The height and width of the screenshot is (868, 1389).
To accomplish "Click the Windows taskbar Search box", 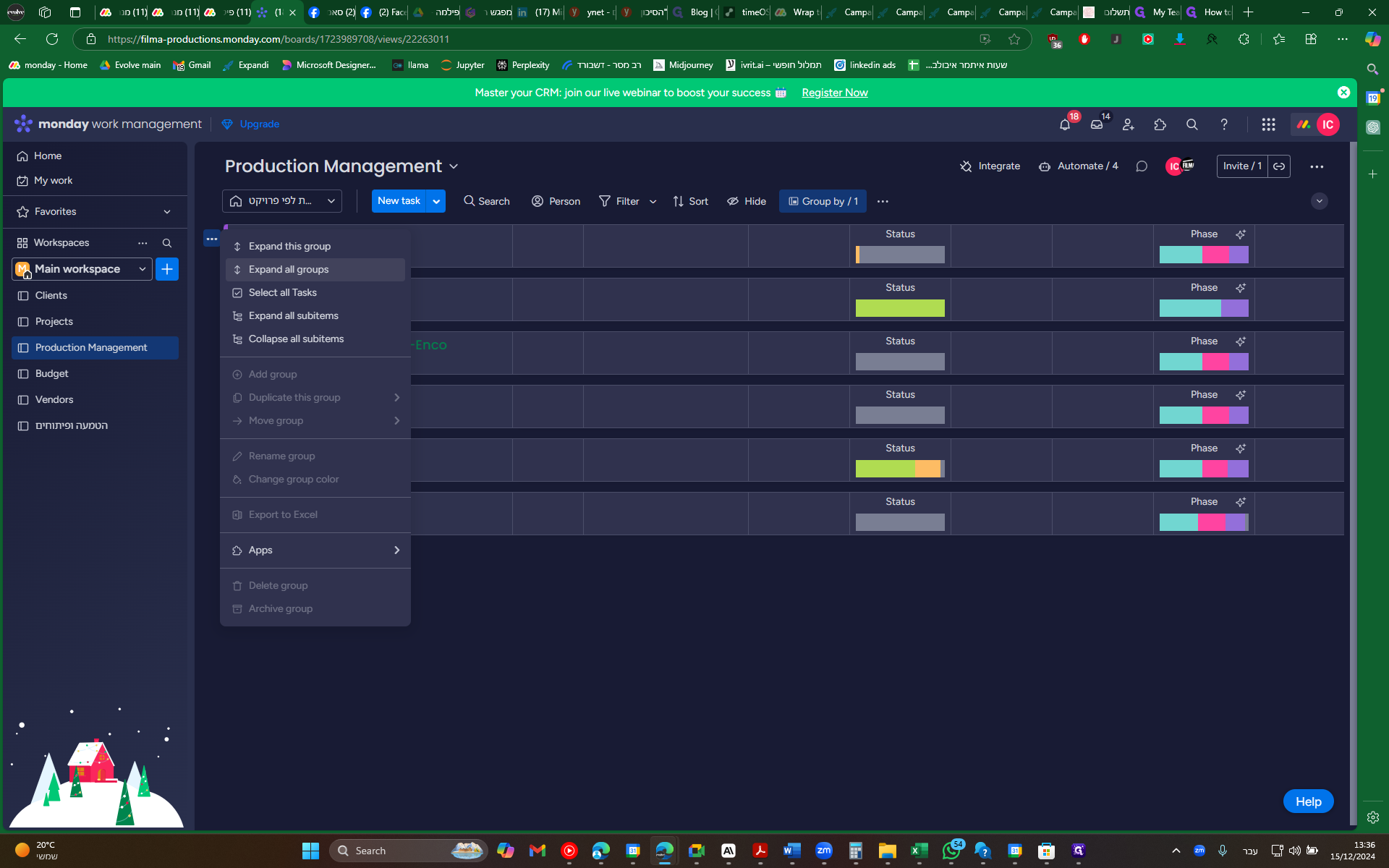I will (409, 851).
